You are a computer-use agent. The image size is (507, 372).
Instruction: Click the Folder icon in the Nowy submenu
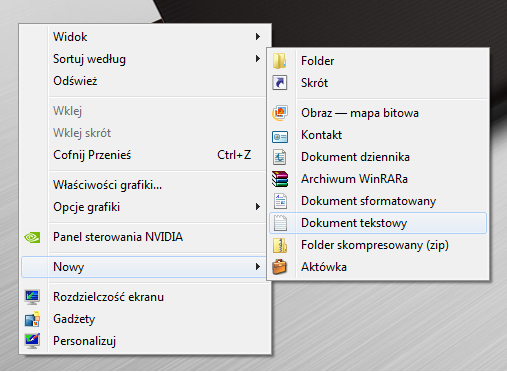click(280, 61)
